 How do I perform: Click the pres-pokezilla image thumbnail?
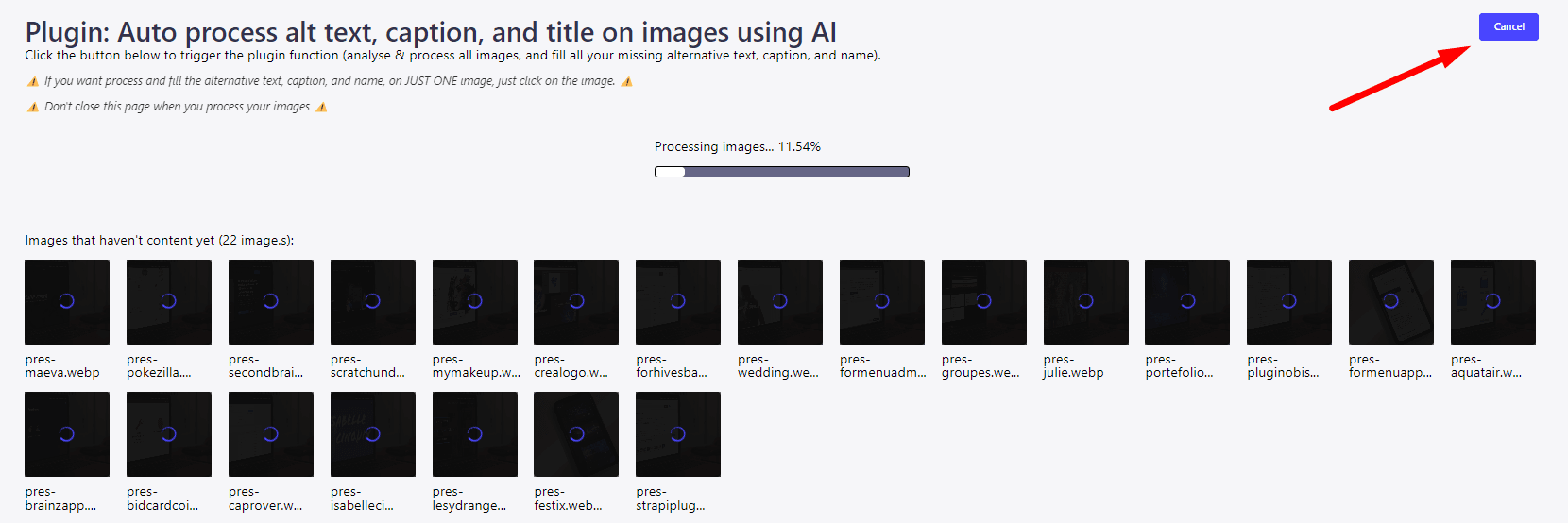169,302
